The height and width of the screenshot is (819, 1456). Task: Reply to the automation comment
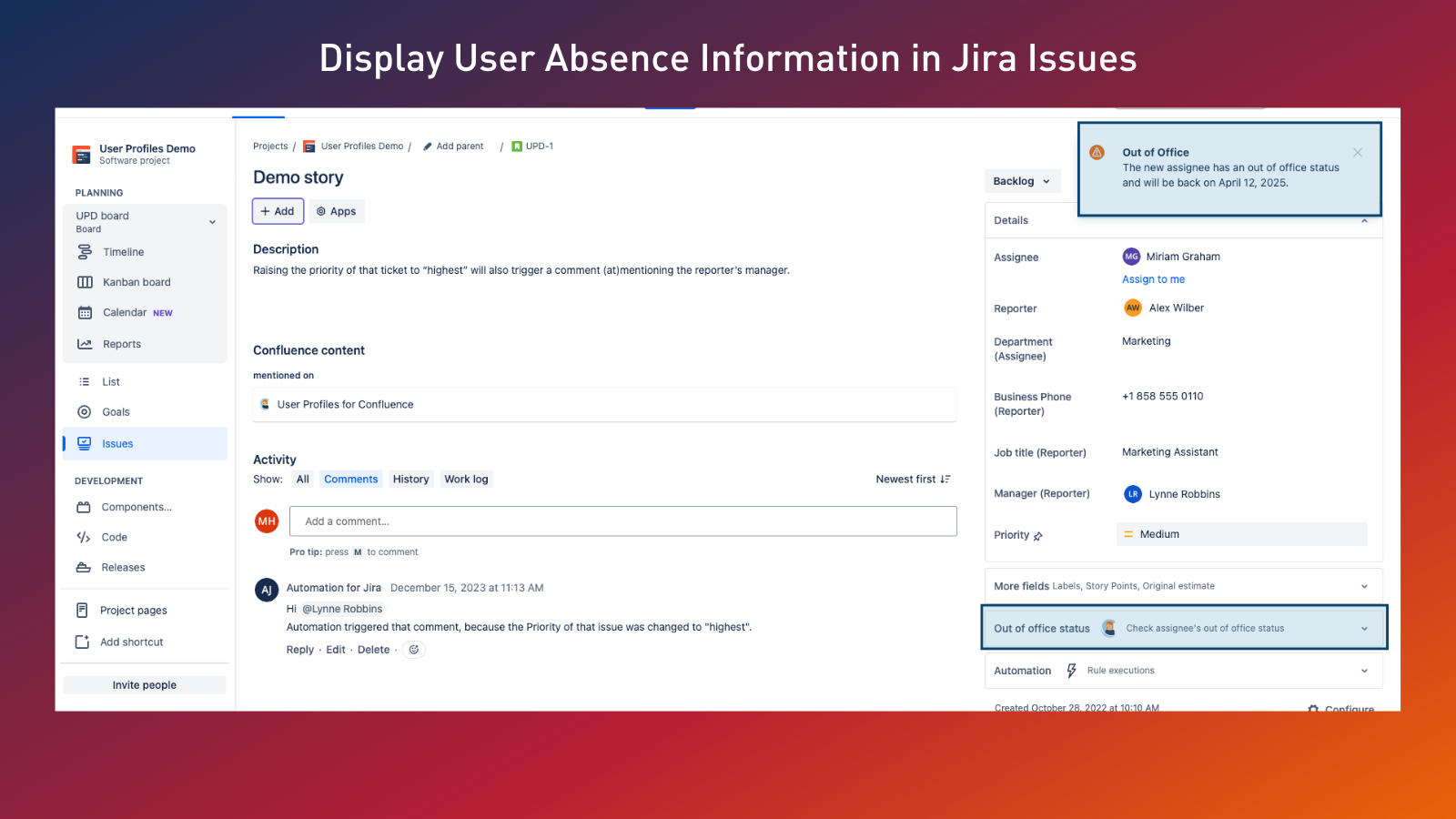point(300,650)
